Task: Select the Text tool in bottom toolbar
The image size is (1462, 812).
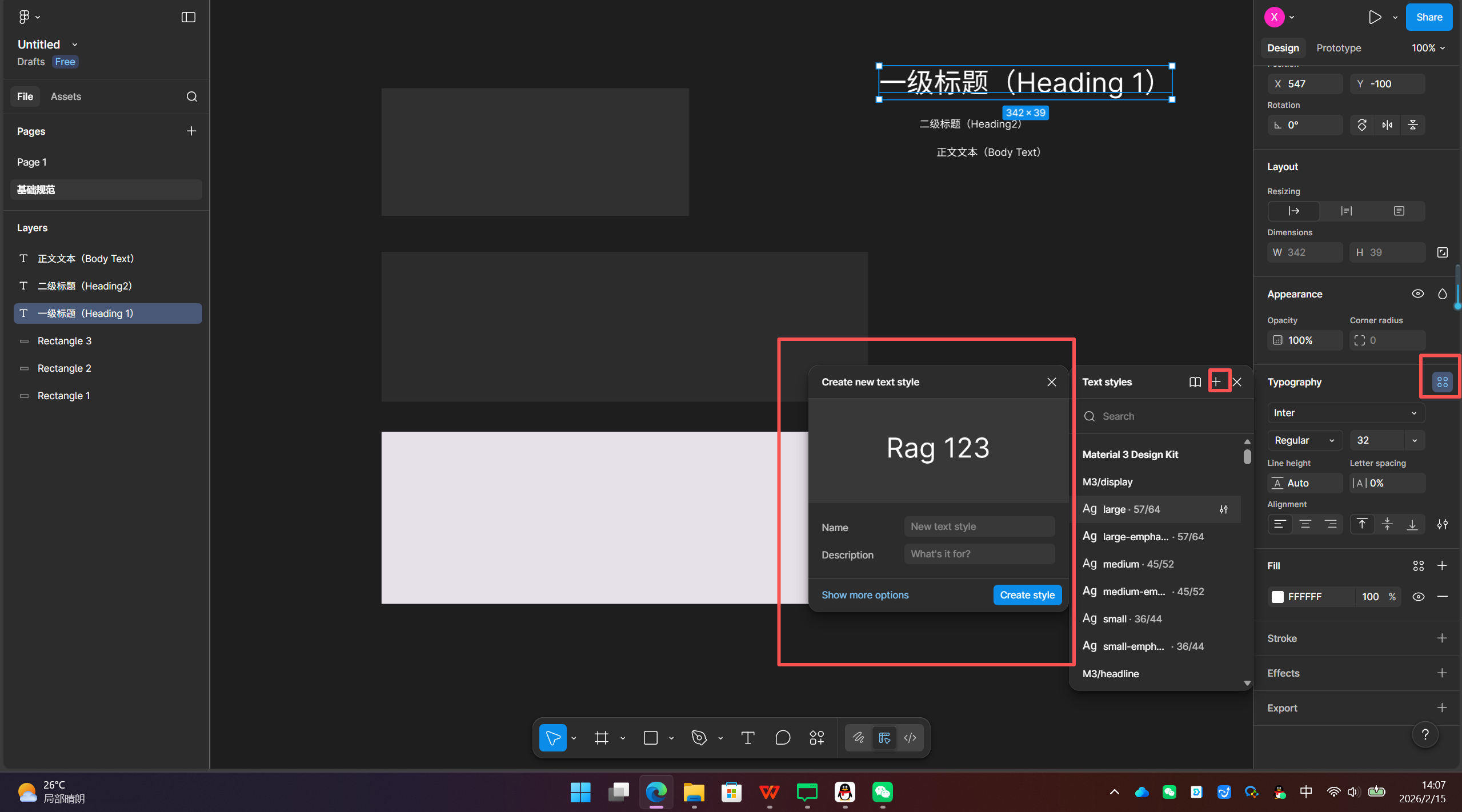Action: point(747,738)
